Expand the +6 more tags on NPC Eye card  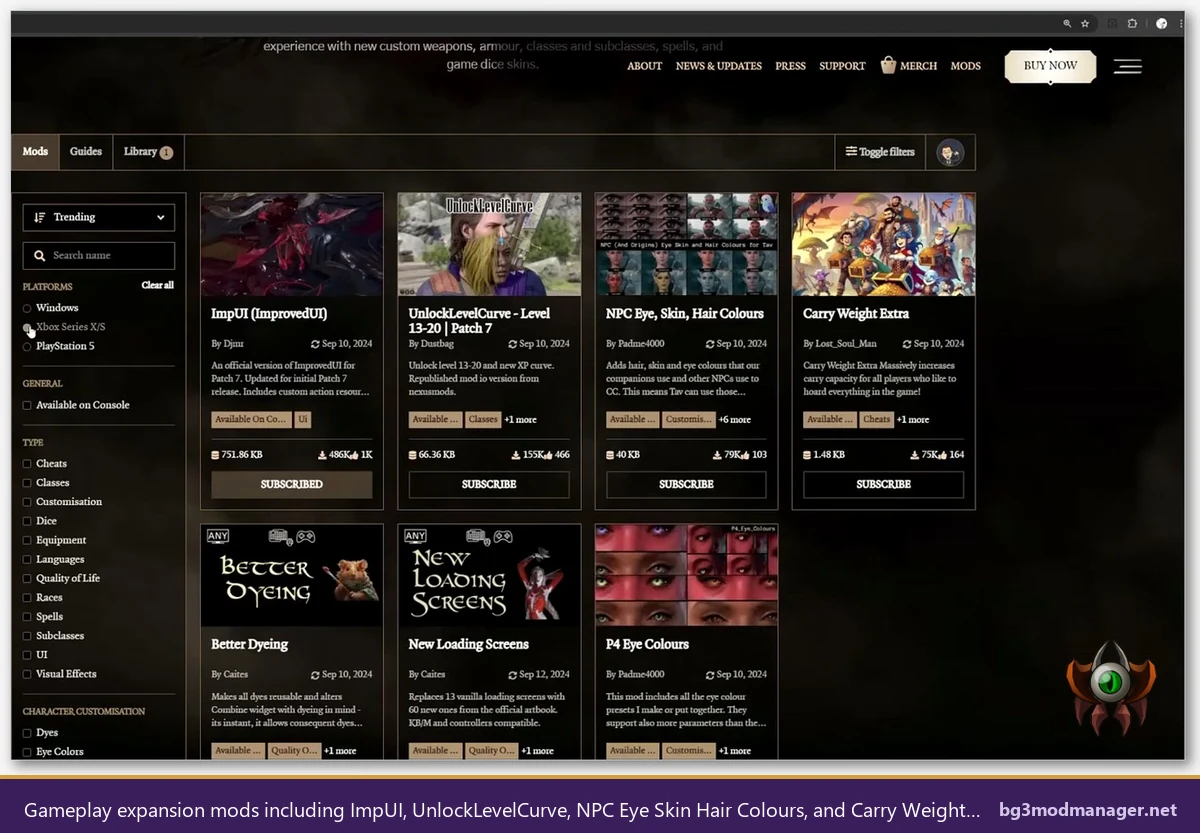tap(734, 420)
